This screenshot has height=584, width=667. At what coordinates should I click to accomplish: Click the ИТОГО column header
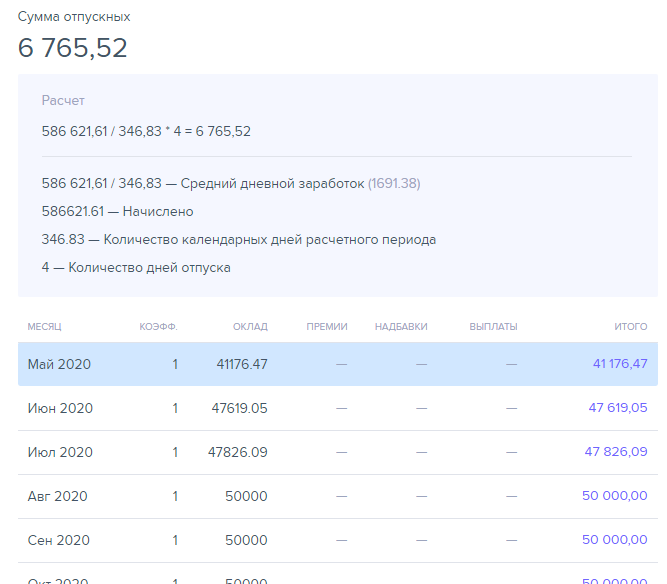point(630,327)
